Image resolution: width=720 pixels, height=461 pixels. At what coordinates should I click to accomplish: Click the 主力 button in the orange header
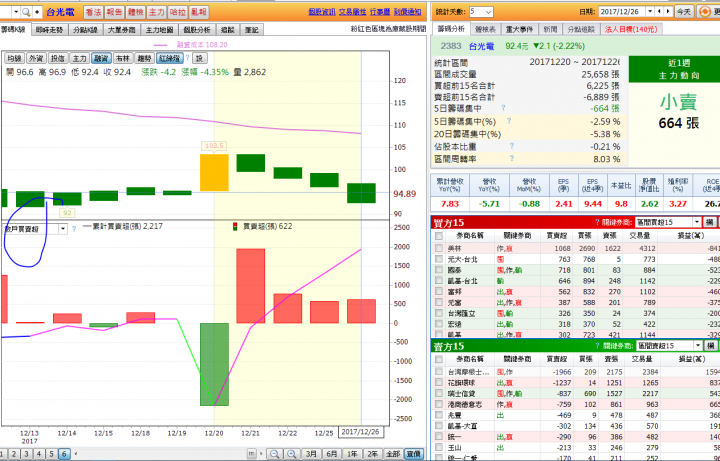point(157,12)
